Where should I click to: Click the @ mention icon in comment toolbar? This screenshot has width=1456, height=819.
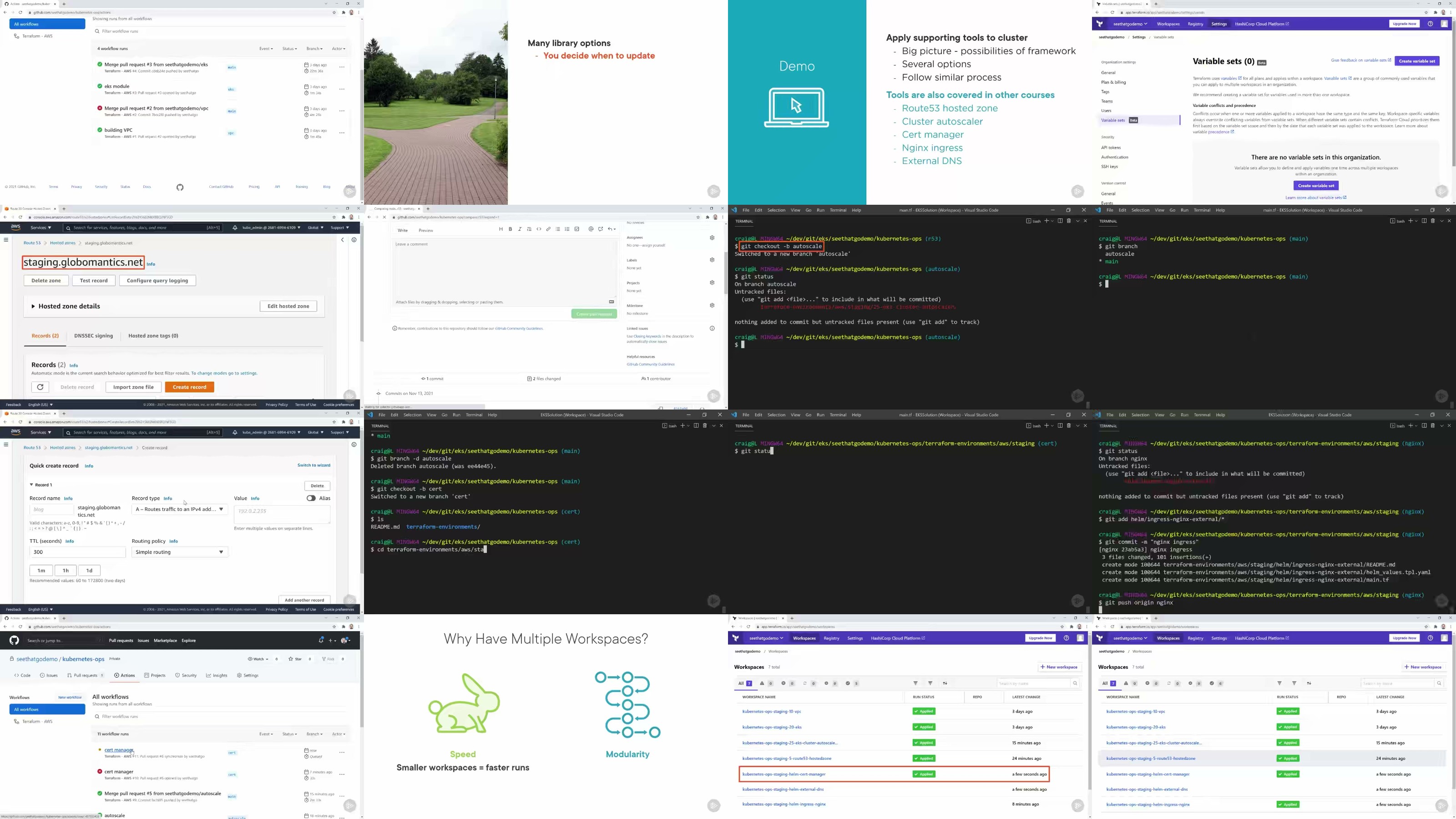(591, 229)
